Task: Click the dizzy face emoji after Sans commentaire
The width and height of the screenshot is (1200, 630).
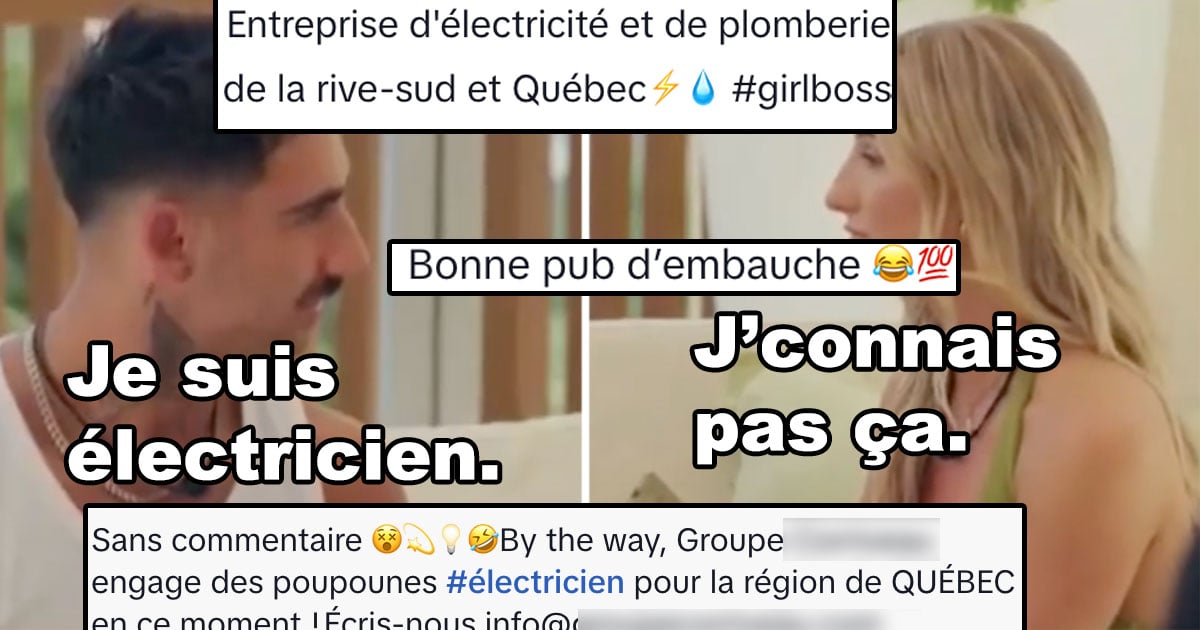Action: click(383, 541)
